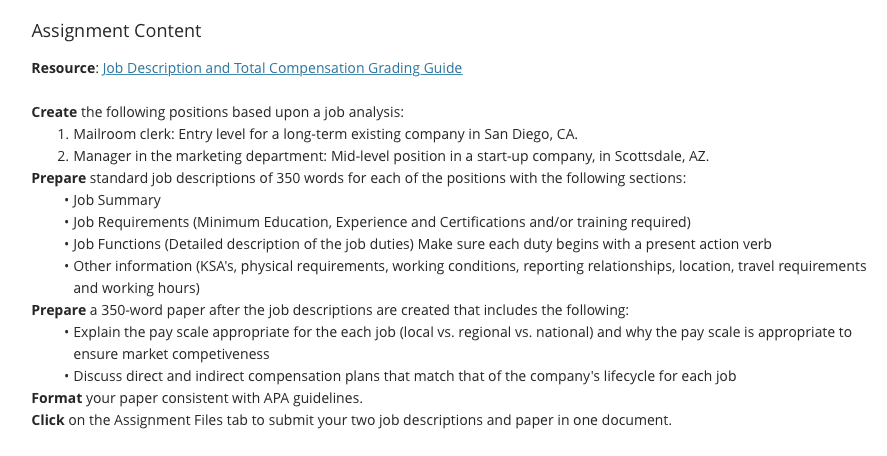Screen dimensions: 887x456
Task: Click the 'Prepare standard job descriptions' line
Action: [359, 178]
